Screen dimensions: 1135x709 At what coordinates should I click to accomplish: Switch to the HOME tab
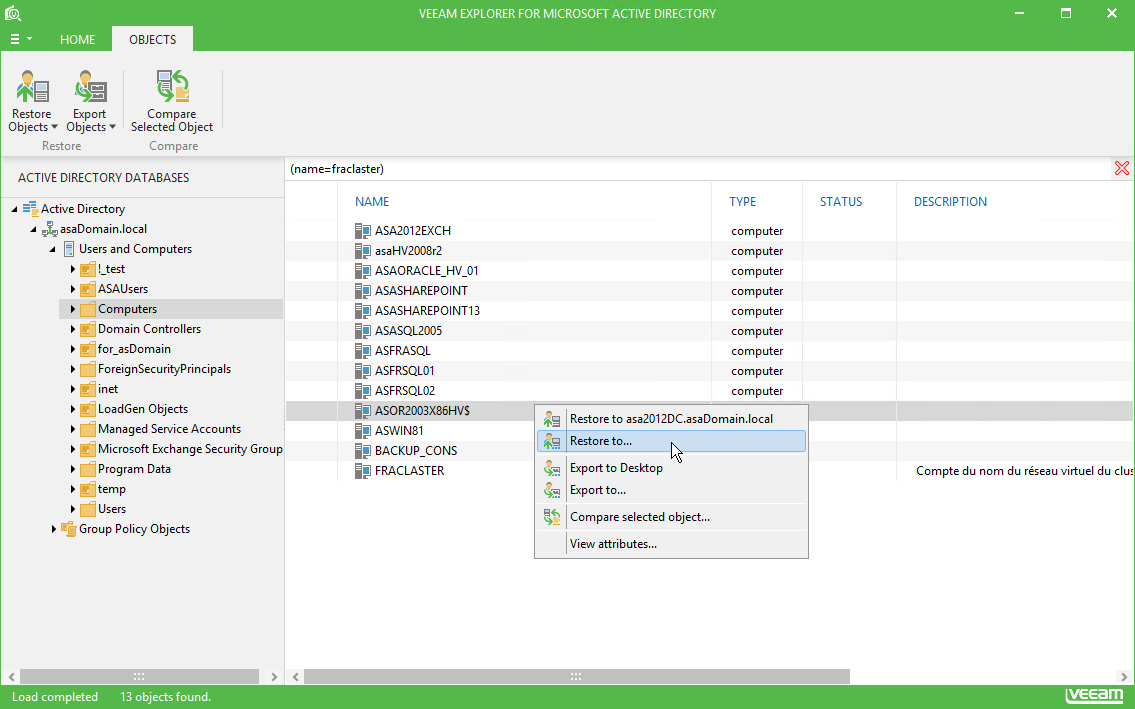click(x=77, y=40)
